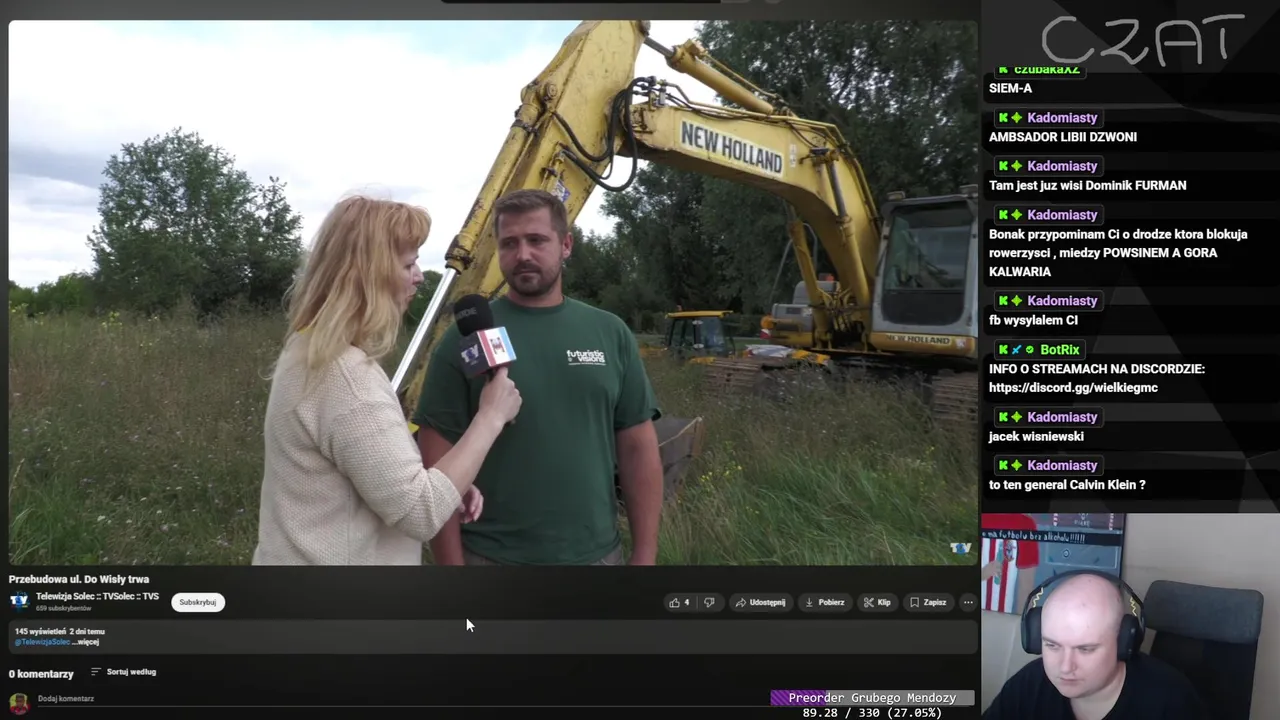Viewport: 1280px width, 720px height.
Task: Subscribe with the Subskrybuj button
Action: [198, 602]
